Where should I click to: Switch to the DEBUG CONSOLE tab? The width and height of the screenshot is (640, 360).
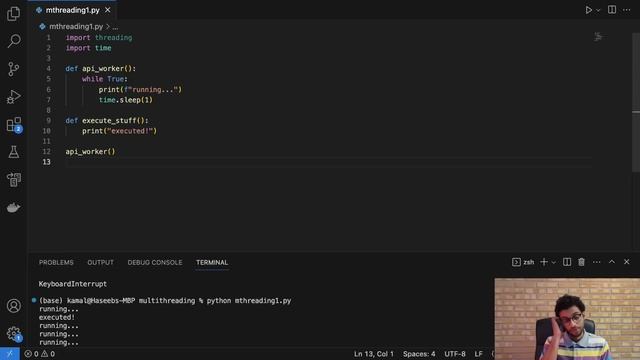[x=155, y=262]
